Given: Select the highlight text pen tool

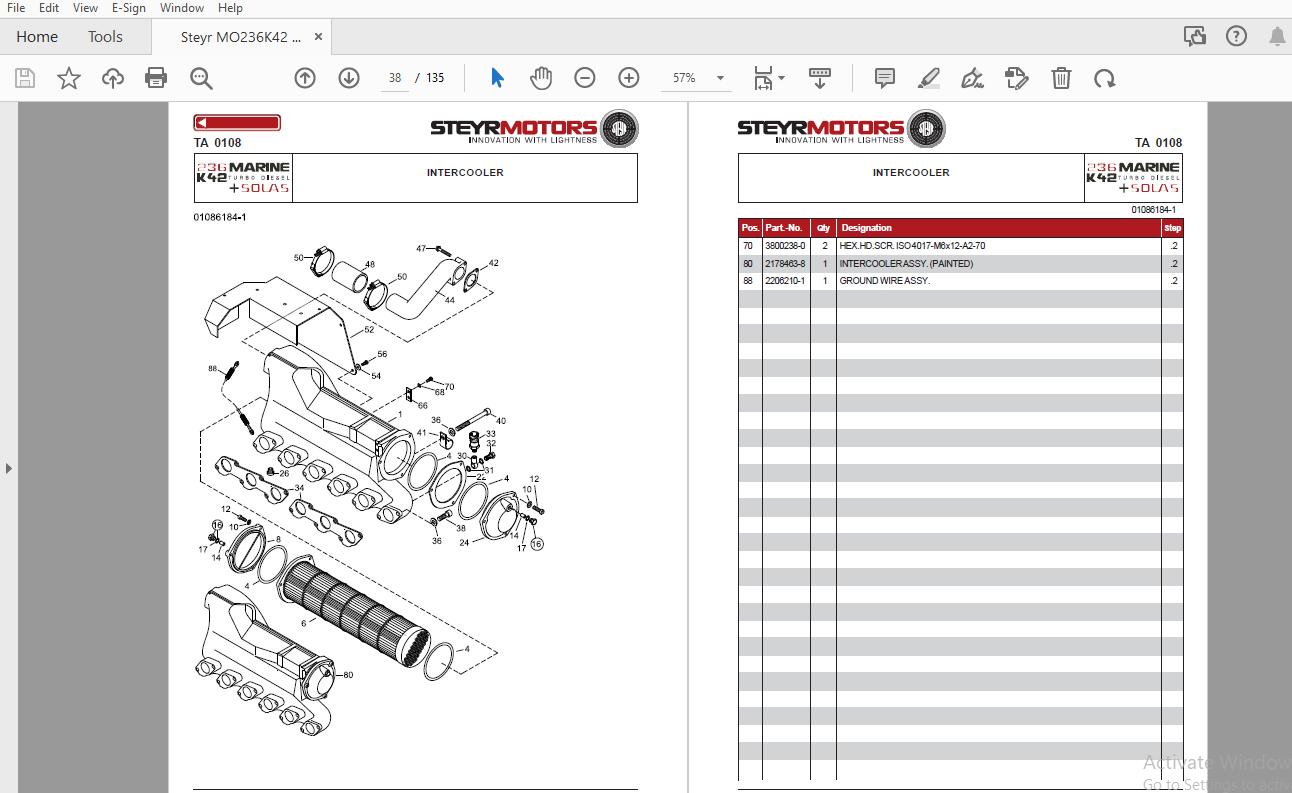Looking at the screenshot, I should point(929,78).
